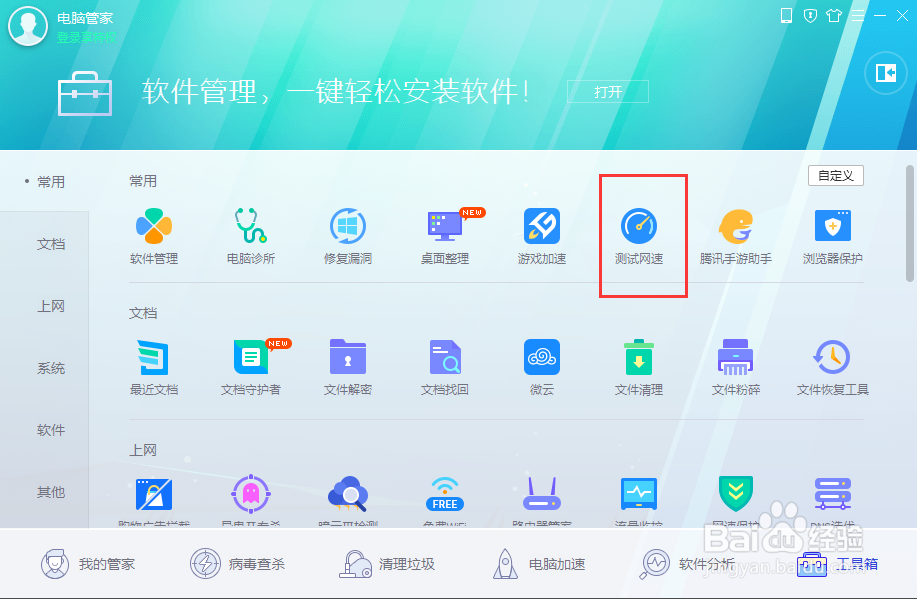Viewport: 917px width, 599px height.
Task: Click the 打开 button in banner
Action: (x=608, y=92)
